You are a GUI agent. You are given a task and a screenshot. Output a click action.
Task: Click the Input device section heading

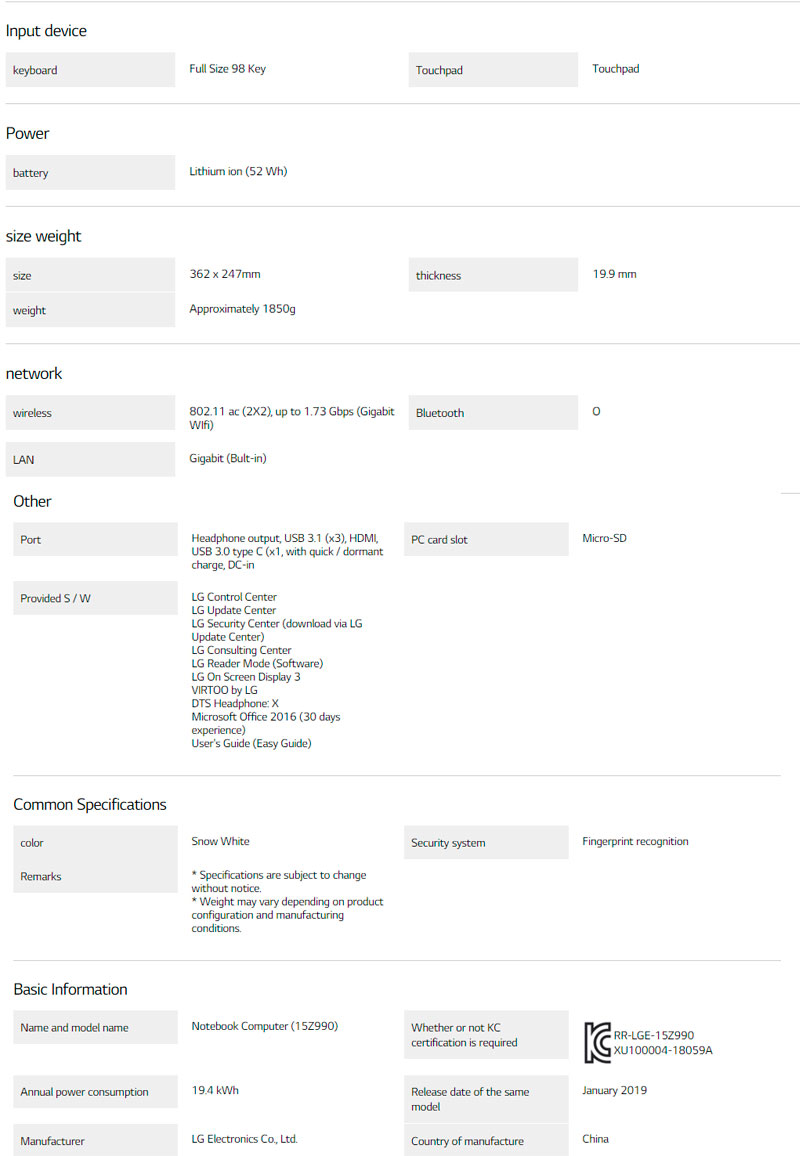pos(46,31)
